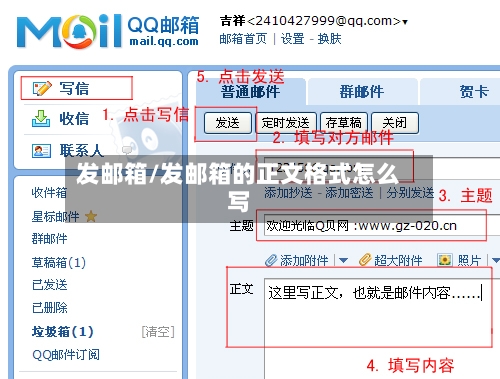Open the 收件箱 folder
The height and width of the screenshot is (379, 500).
click(49, 193)
